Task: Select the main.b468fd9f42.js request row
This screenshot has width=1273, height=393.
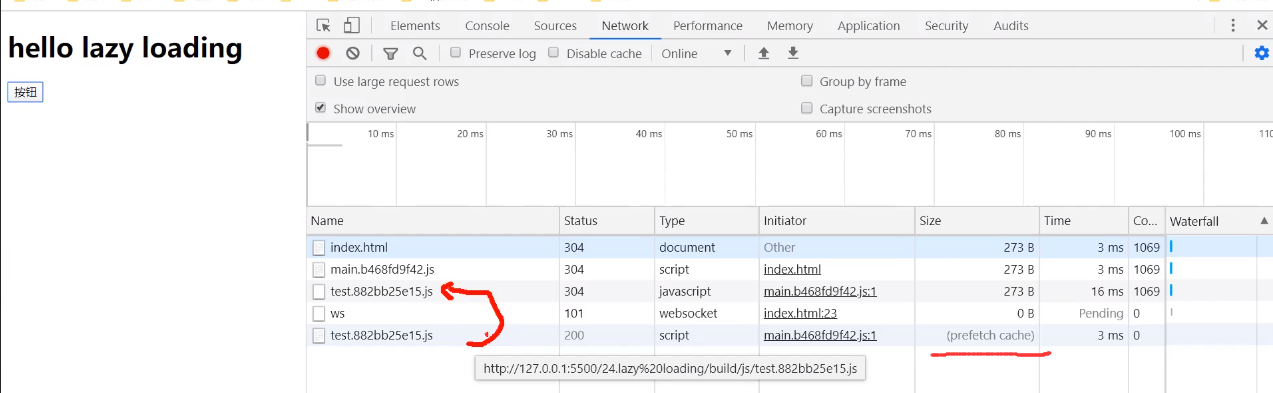Action: coord(790,269)
